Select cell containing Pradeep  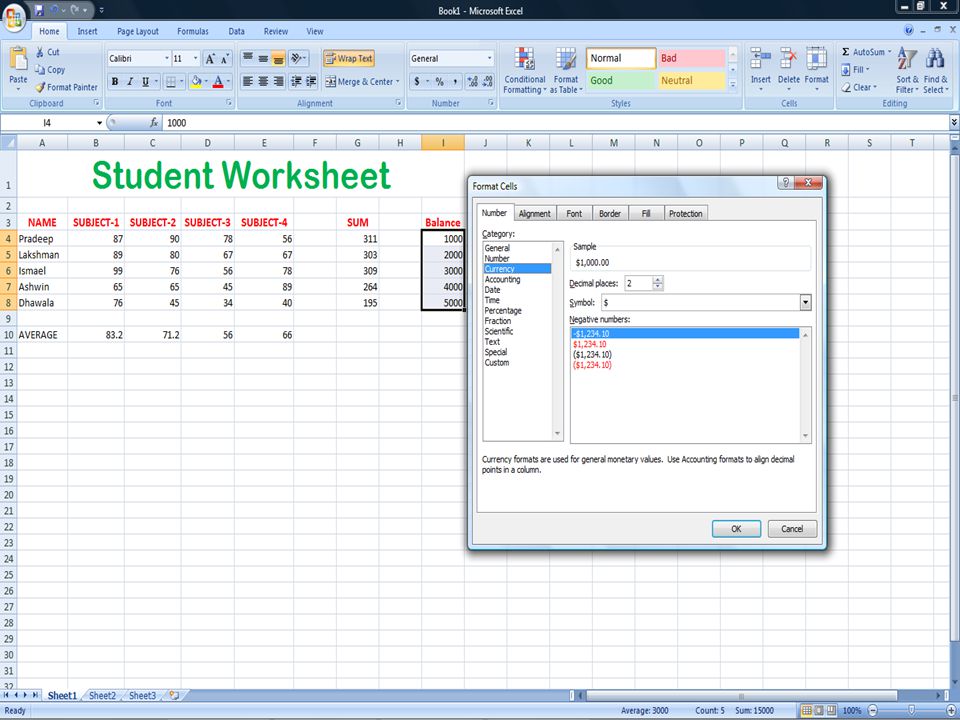click(x=42, y=239)
